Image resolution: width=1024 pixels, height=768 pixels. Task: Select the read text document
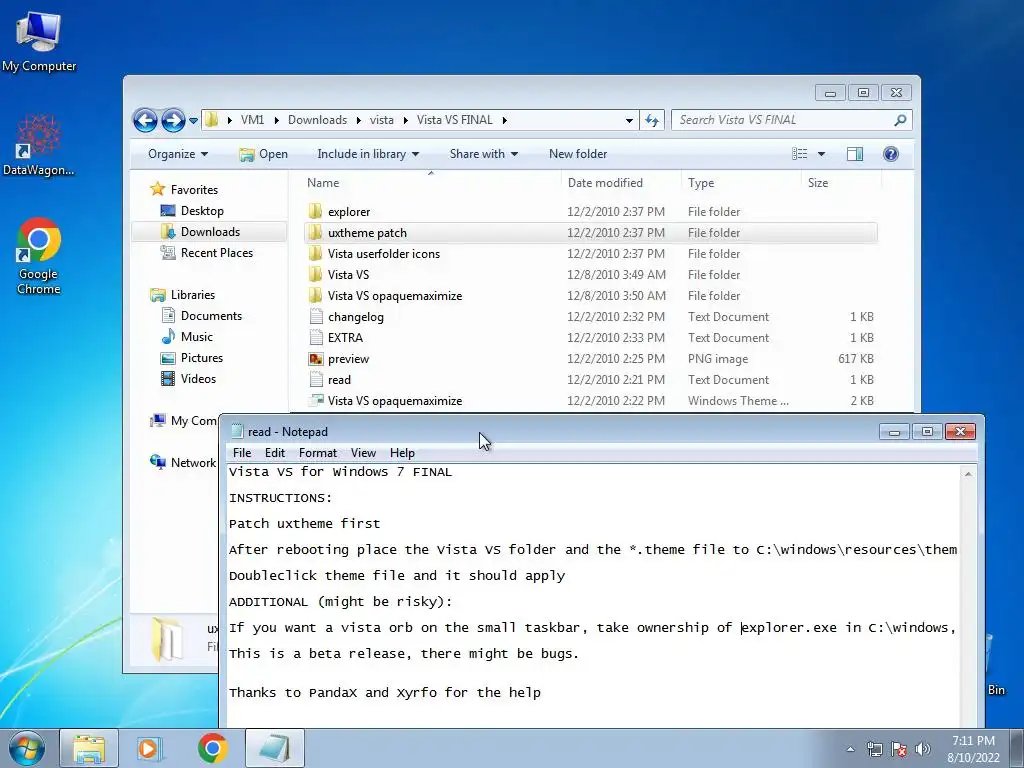pos(590,379)
